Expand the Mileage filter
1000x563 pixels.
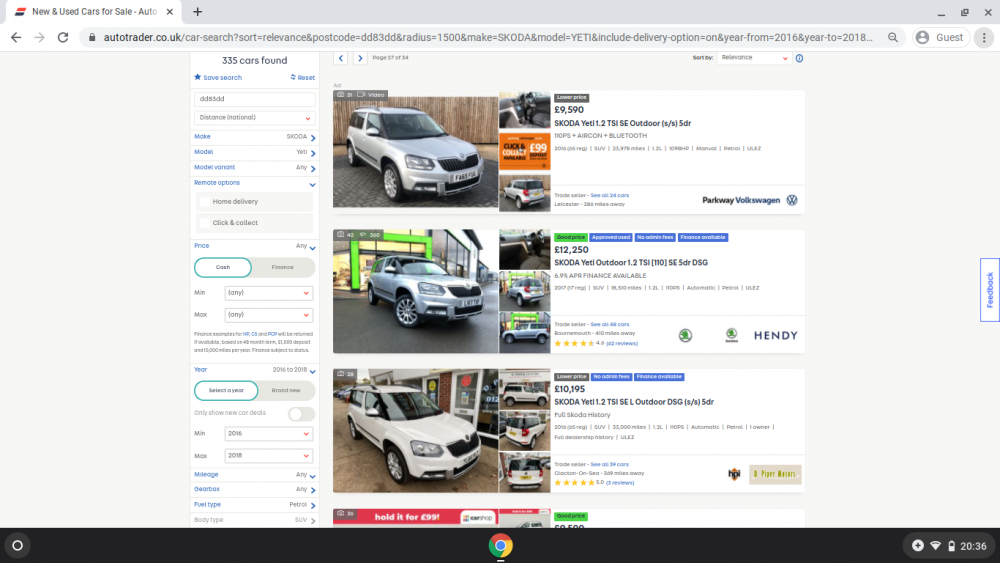click(x=254, y=475)
